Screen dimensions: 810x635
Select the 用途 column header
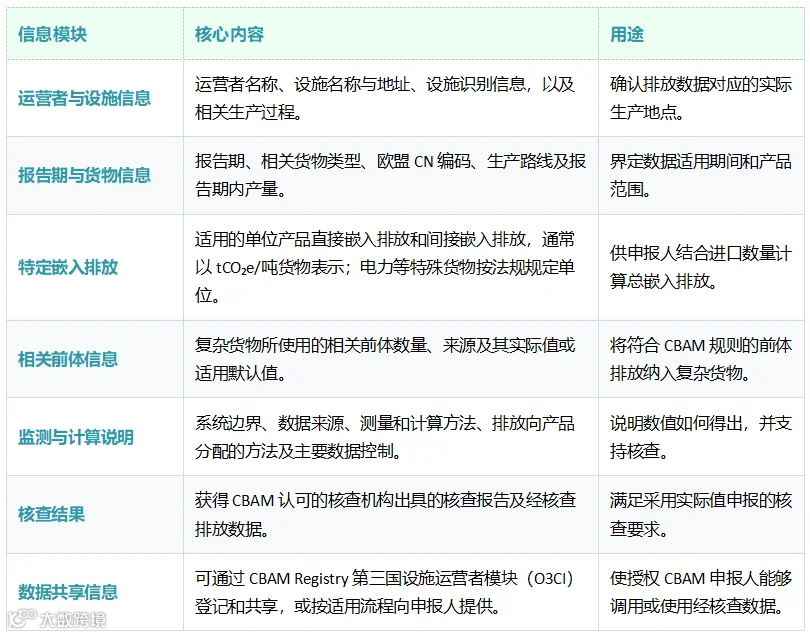tap(627, 35)
